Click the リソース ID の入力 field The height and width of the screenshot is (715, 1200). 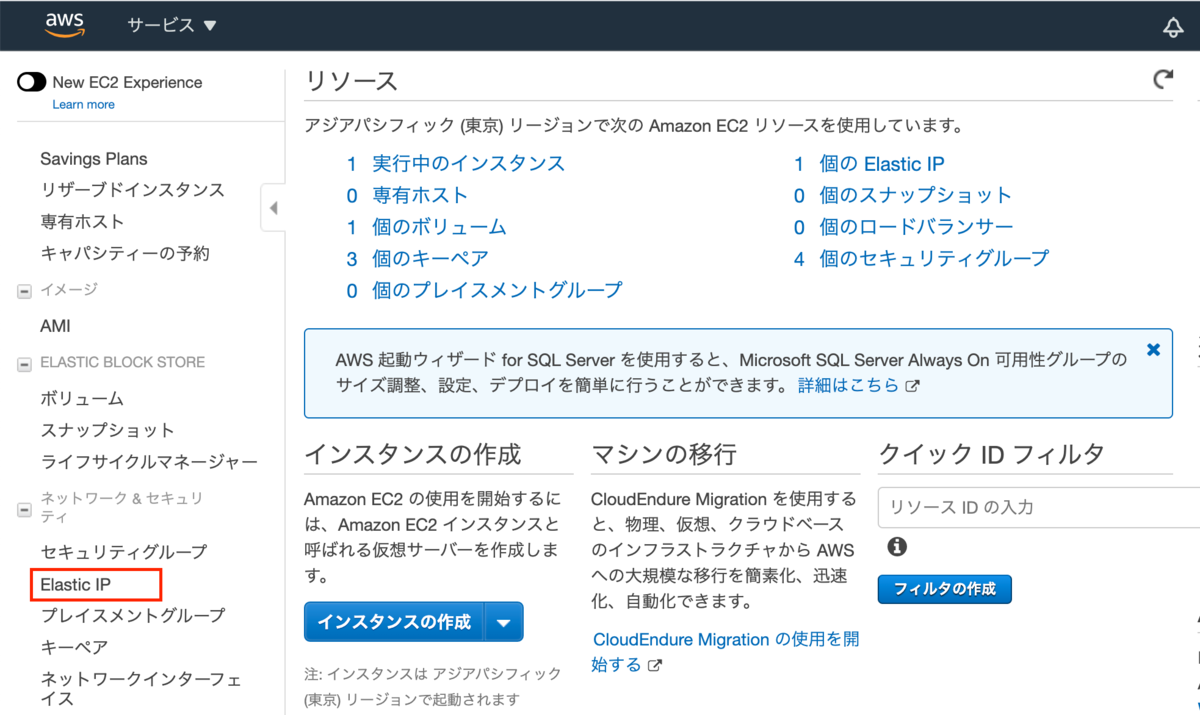point(1038,507)
